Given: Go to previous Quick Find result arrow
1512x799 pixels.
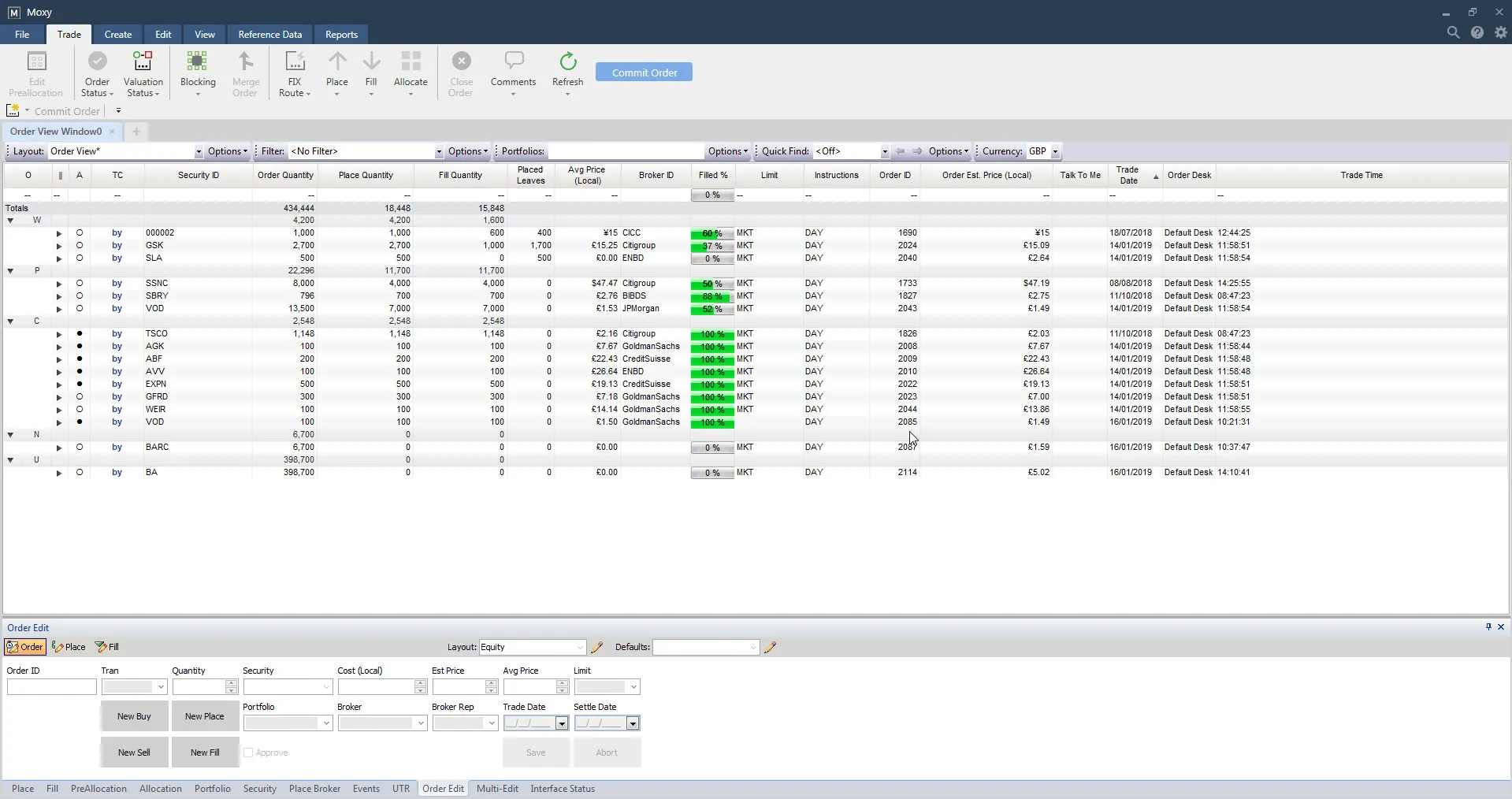Looking at the screenshot, I should coord(900,151).
